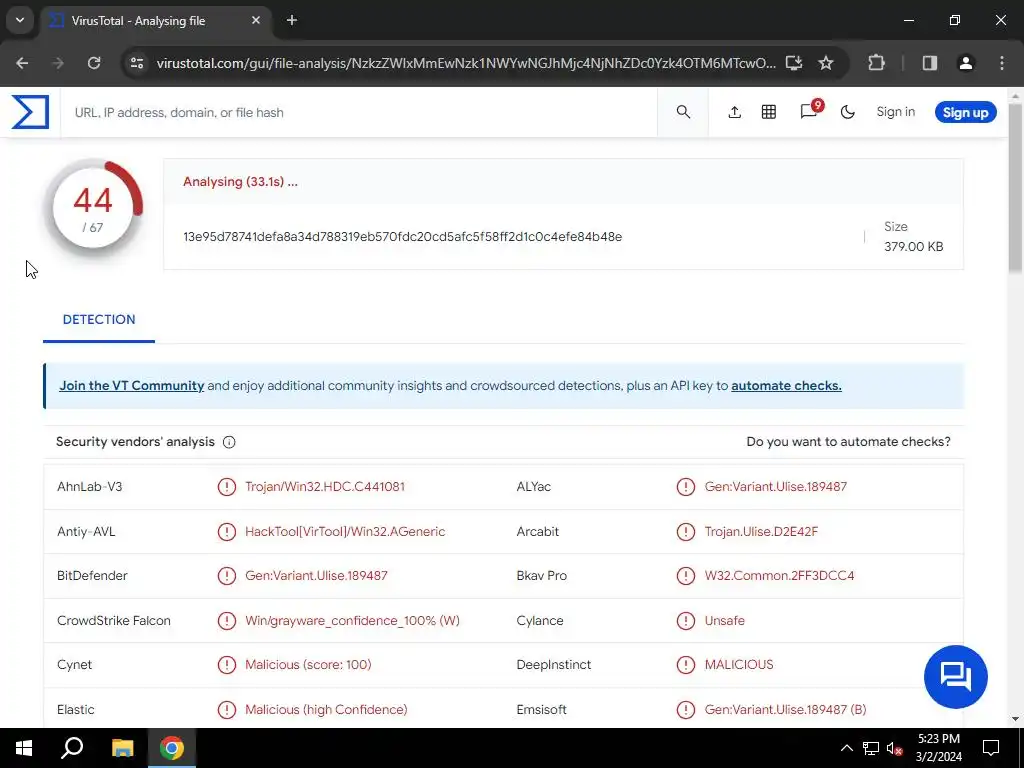Click the alert icon beside HackTool[VirTool]/Win32.AGeneric

click(x=227, y=532)
